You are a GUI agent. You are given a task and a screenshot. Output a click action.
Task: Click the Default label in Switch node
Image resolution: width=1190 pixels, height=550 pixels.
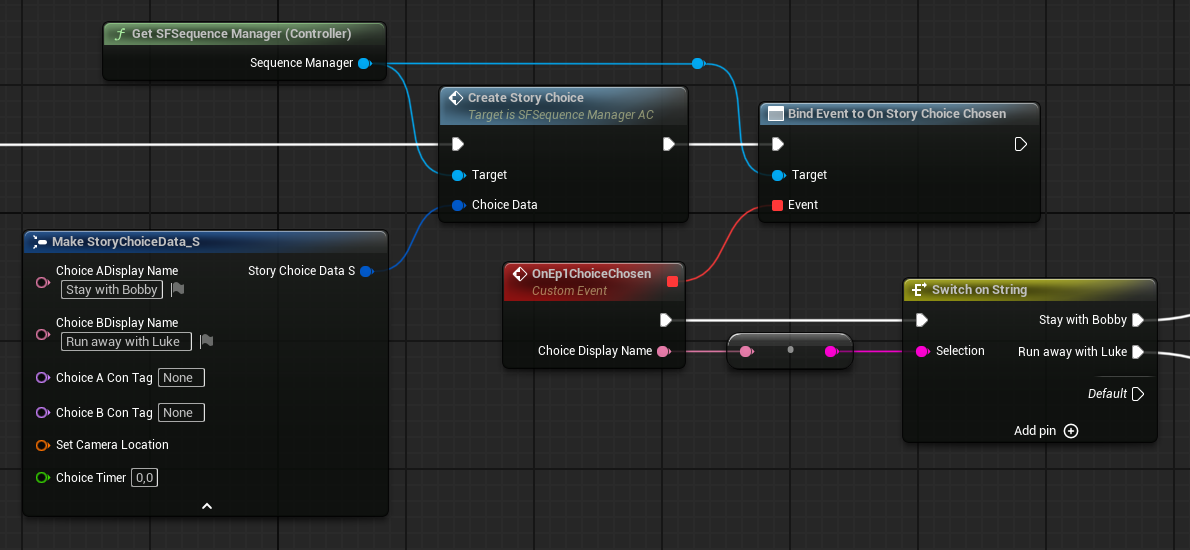(1107, 394)
